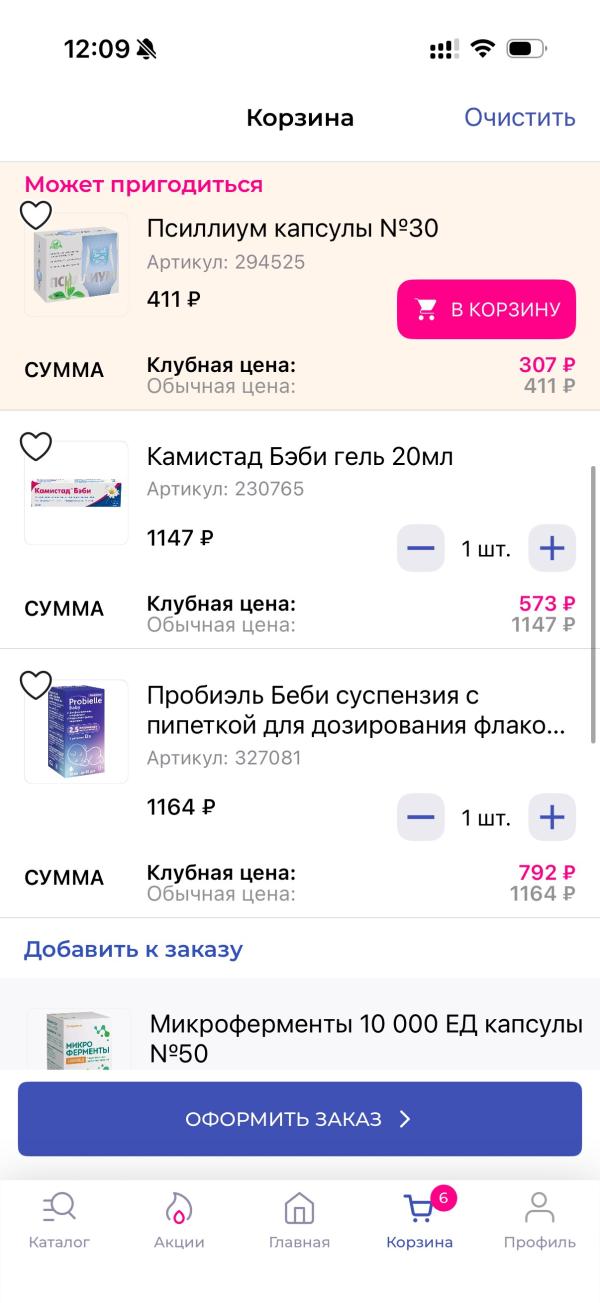Screen dimensions: 600x1303
Task: Increase quantity of Камистад Бэби гель
Action: tap(552, 548)
